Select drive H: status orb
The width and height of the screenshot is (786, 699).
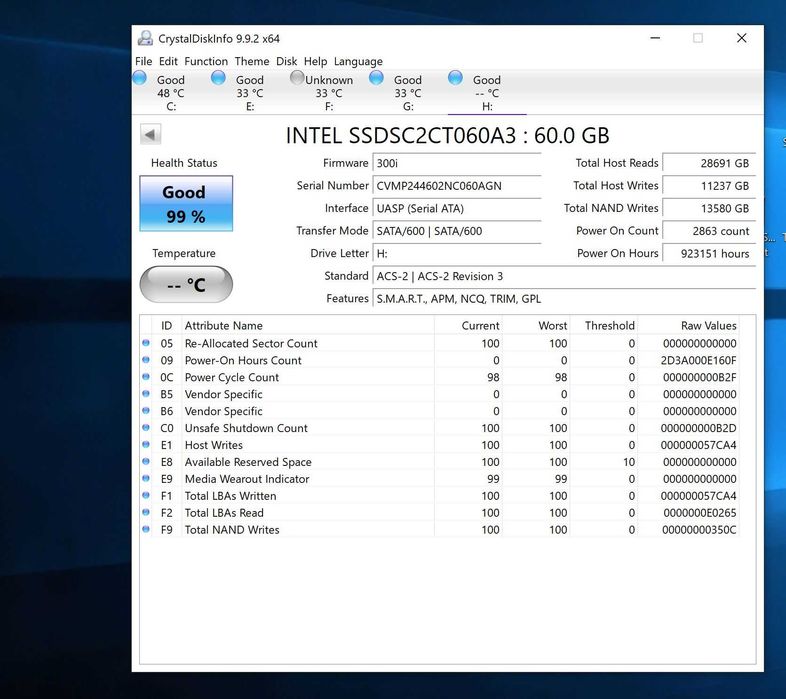(456, 78)
